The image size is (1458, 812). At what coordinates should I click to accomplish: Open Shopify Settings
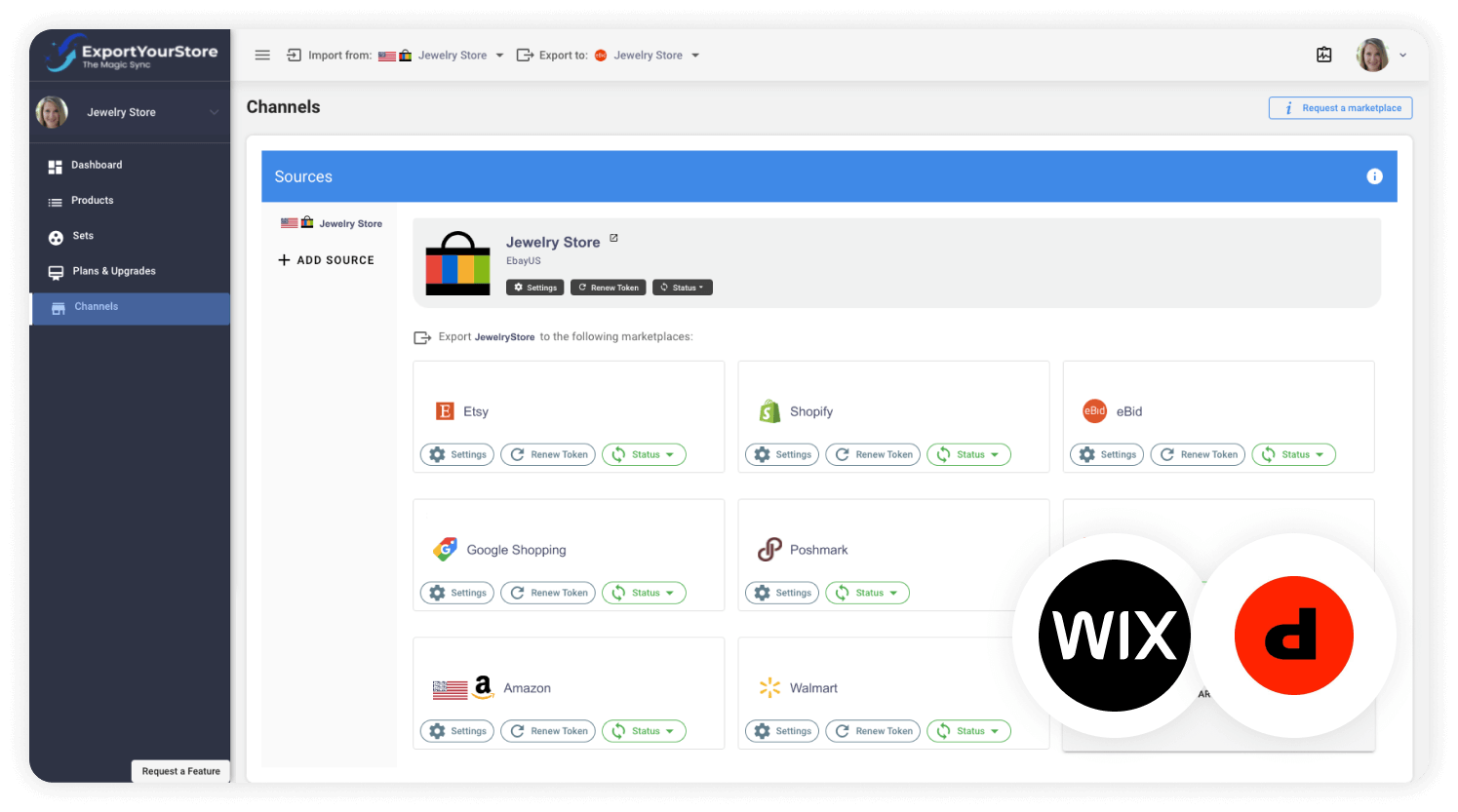point(782,454)
